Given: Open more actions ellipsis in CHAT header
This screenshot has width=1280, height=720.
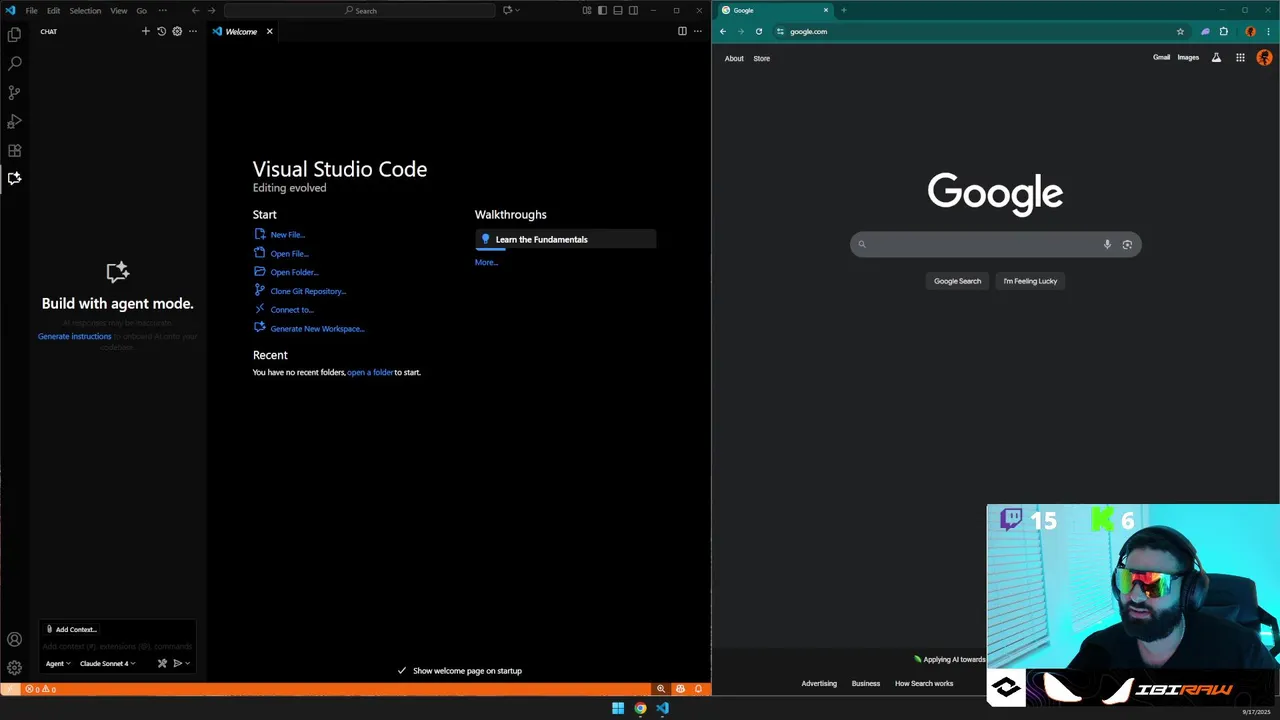Looking at the screenshot, I should (x=193, y=31).
